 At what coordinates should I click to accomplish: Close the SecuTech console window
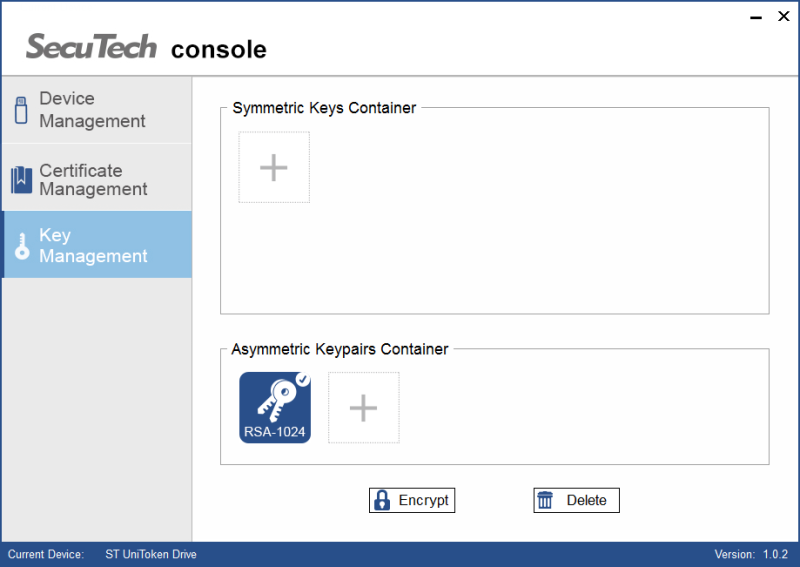tap(784, 16)
